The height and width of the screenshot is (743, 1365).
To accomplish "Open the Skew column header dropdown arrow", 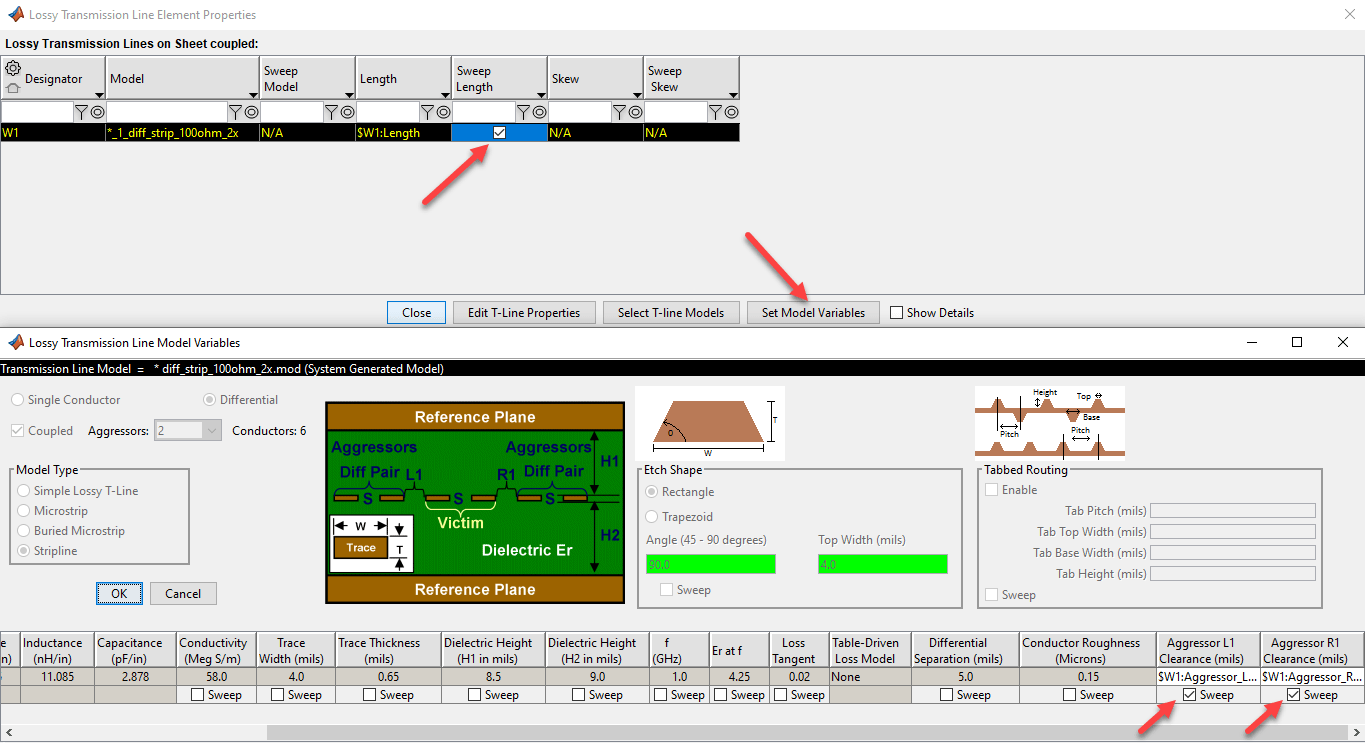I will point(636,94).
